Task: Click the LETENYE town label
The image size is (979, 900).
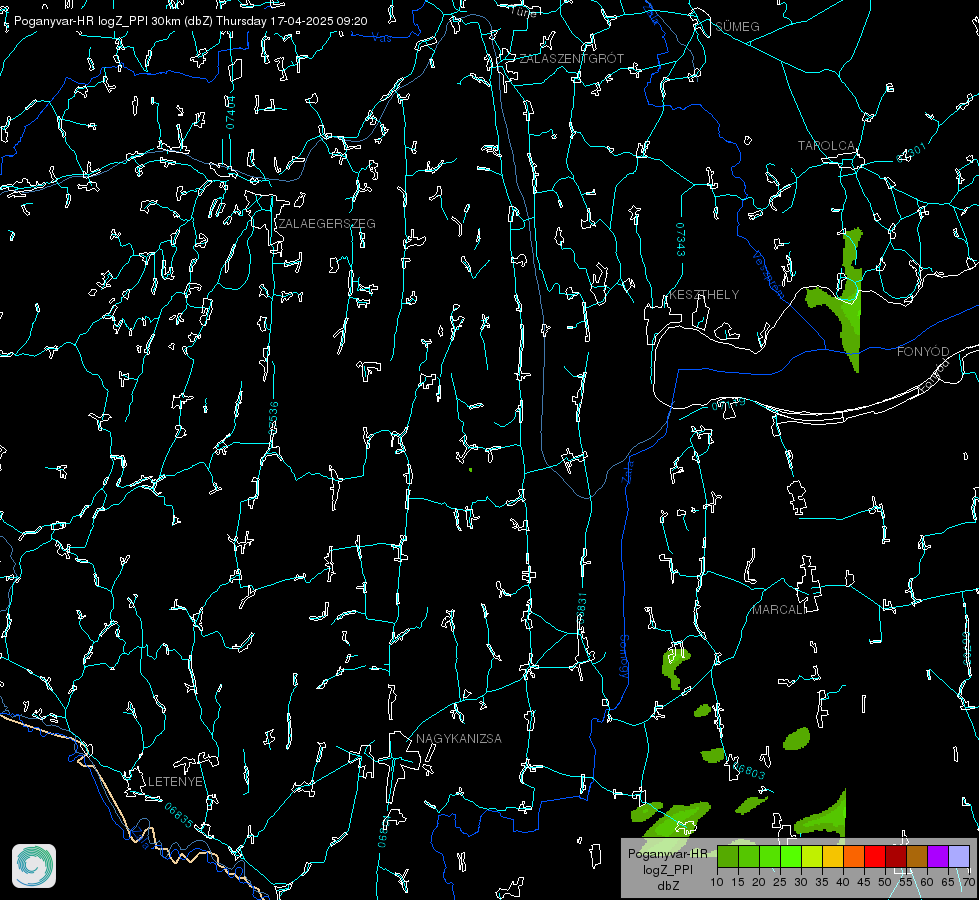Action: [x=175, y=782]
